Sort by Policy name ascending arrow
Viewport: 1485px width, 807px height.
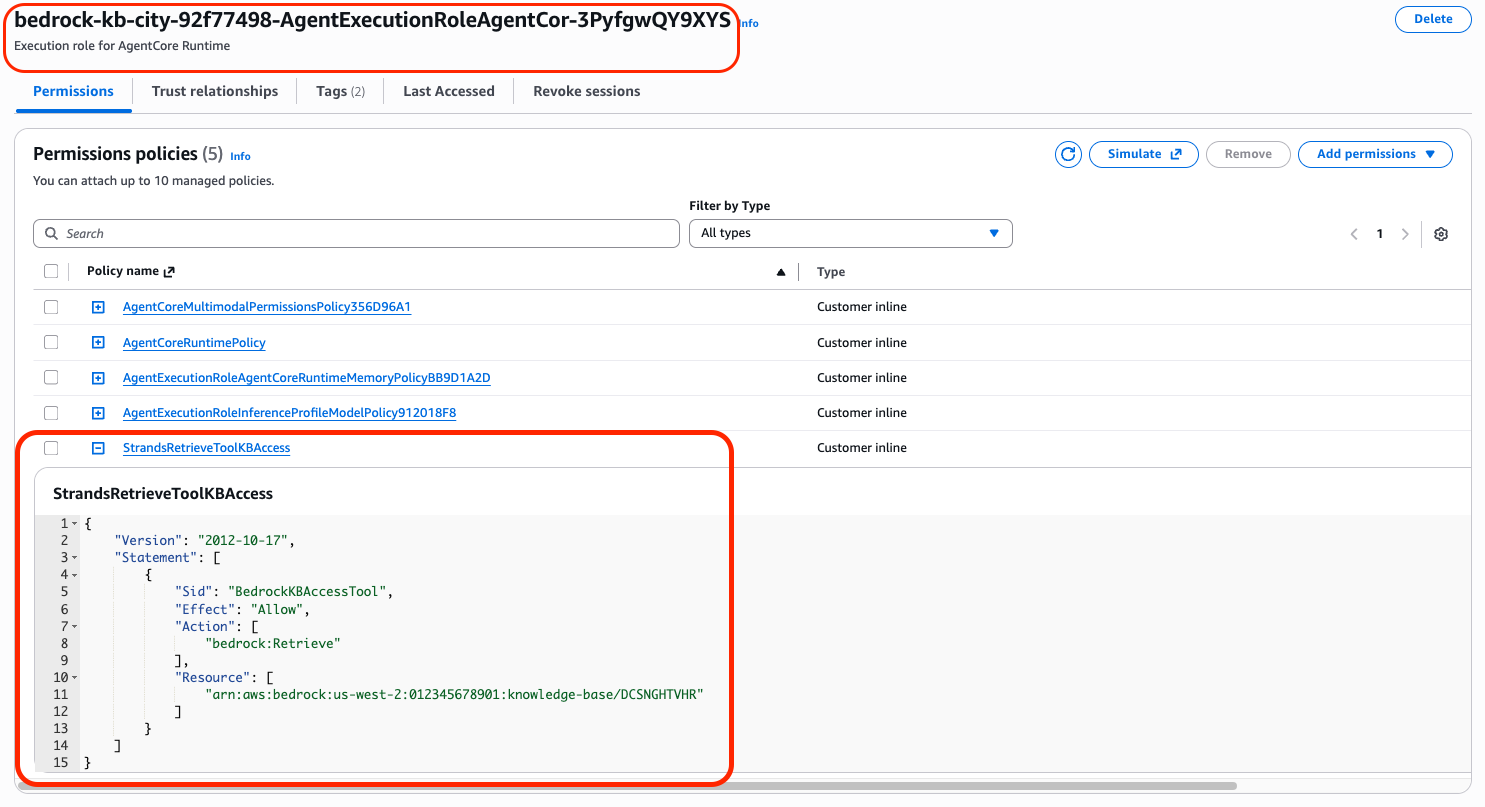[781, 272]
